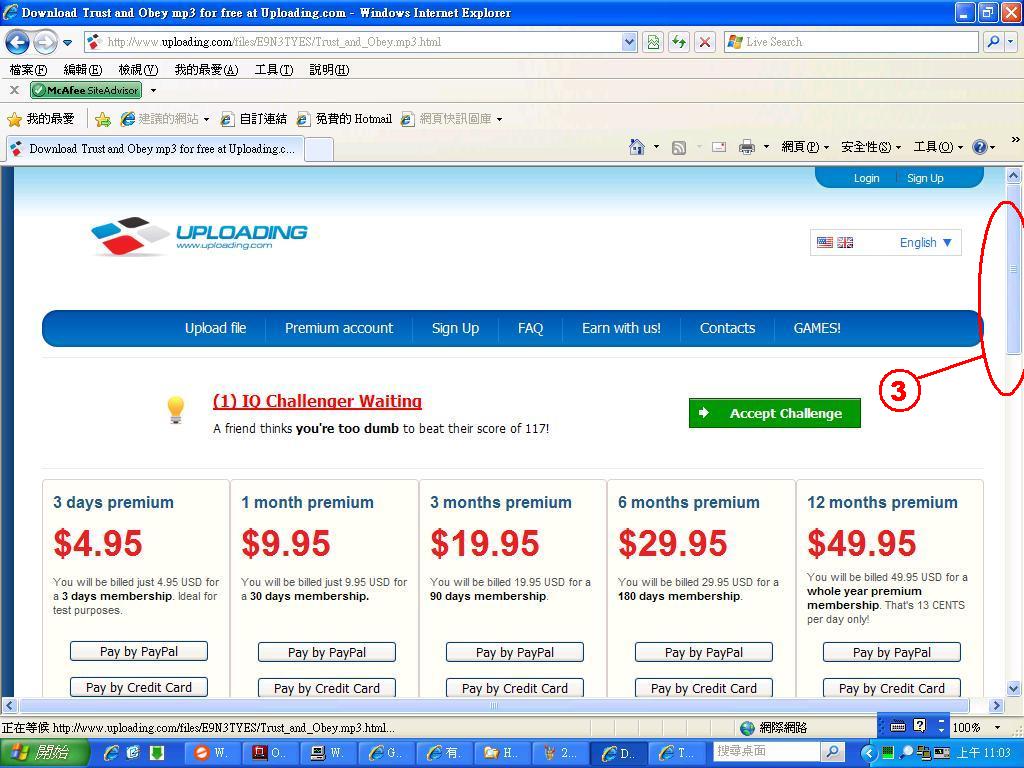This screenshot has width=1024, height=768.
Task: Open the recent pages dropdown beside Forward
Action: coord(67,43)
